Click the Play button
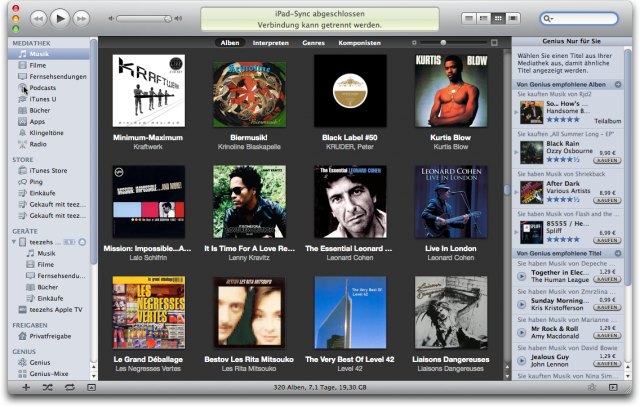 pyautogui.click(x=60, y=18)
